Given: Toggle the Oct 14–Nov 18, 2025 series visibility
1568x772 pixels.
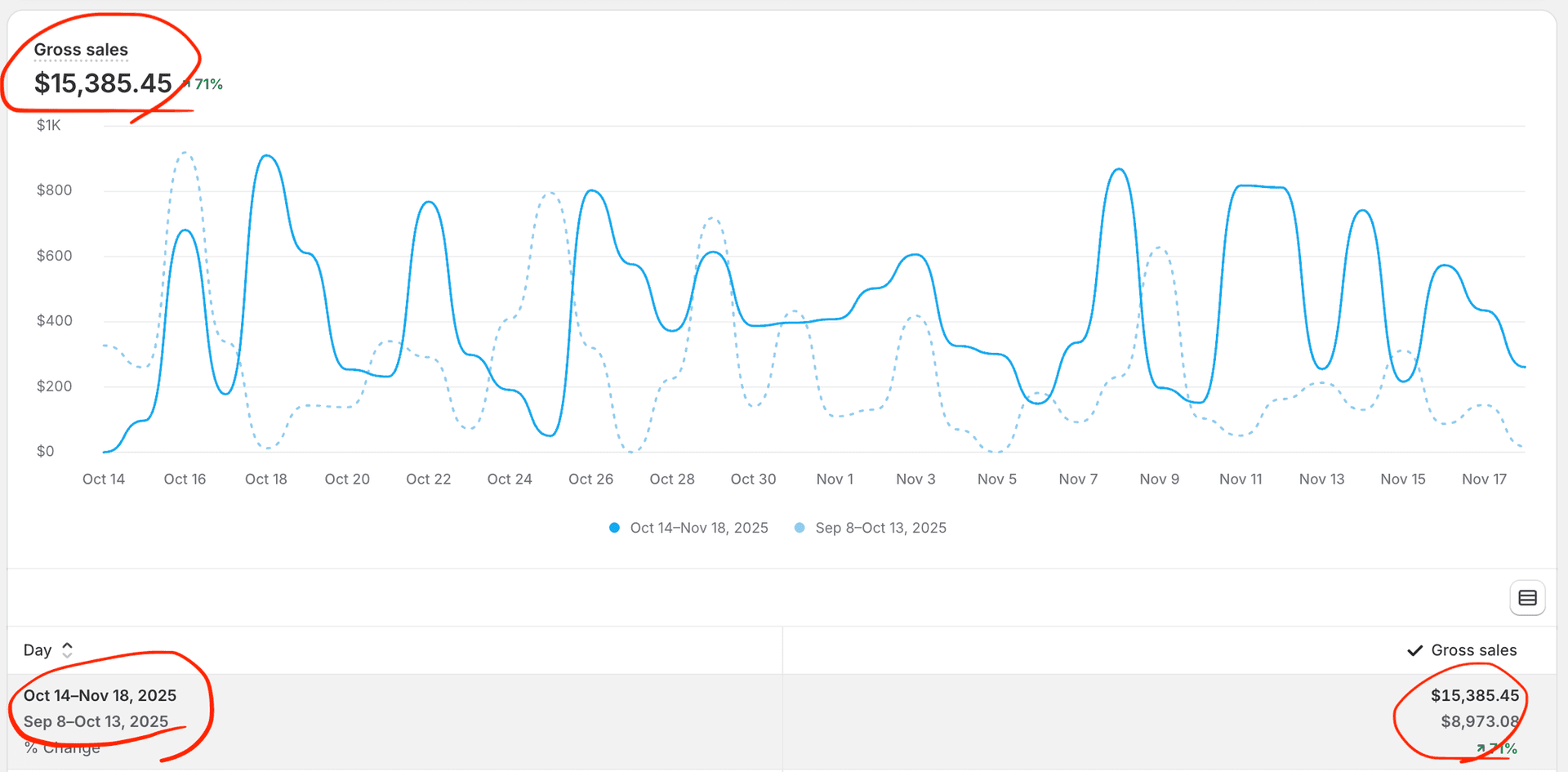Looking at the screenshot, I should (698, 528).
